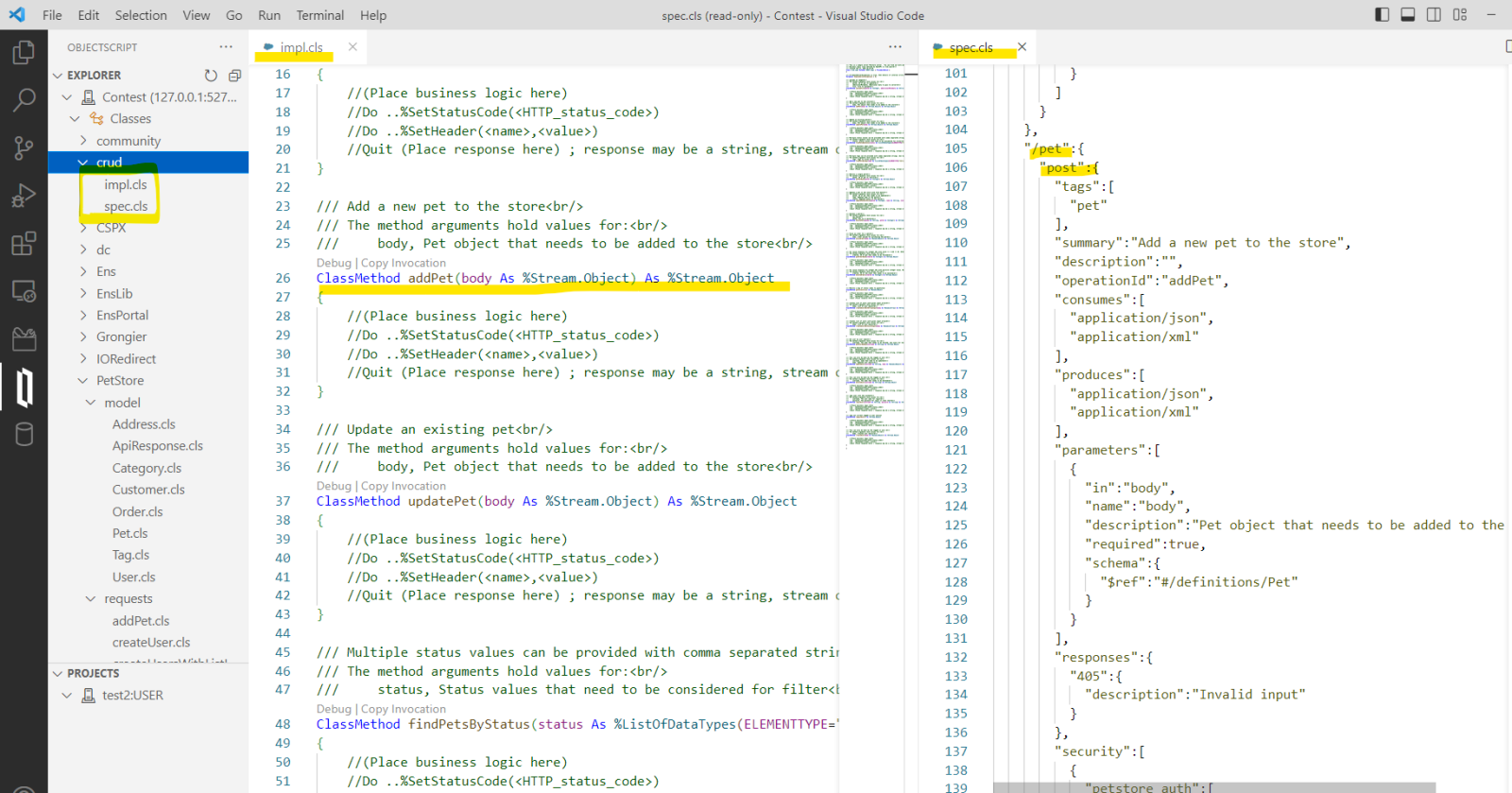Collapse all folders in Explorer
The image size is (1512, 793).
click(x=234, y=76)
